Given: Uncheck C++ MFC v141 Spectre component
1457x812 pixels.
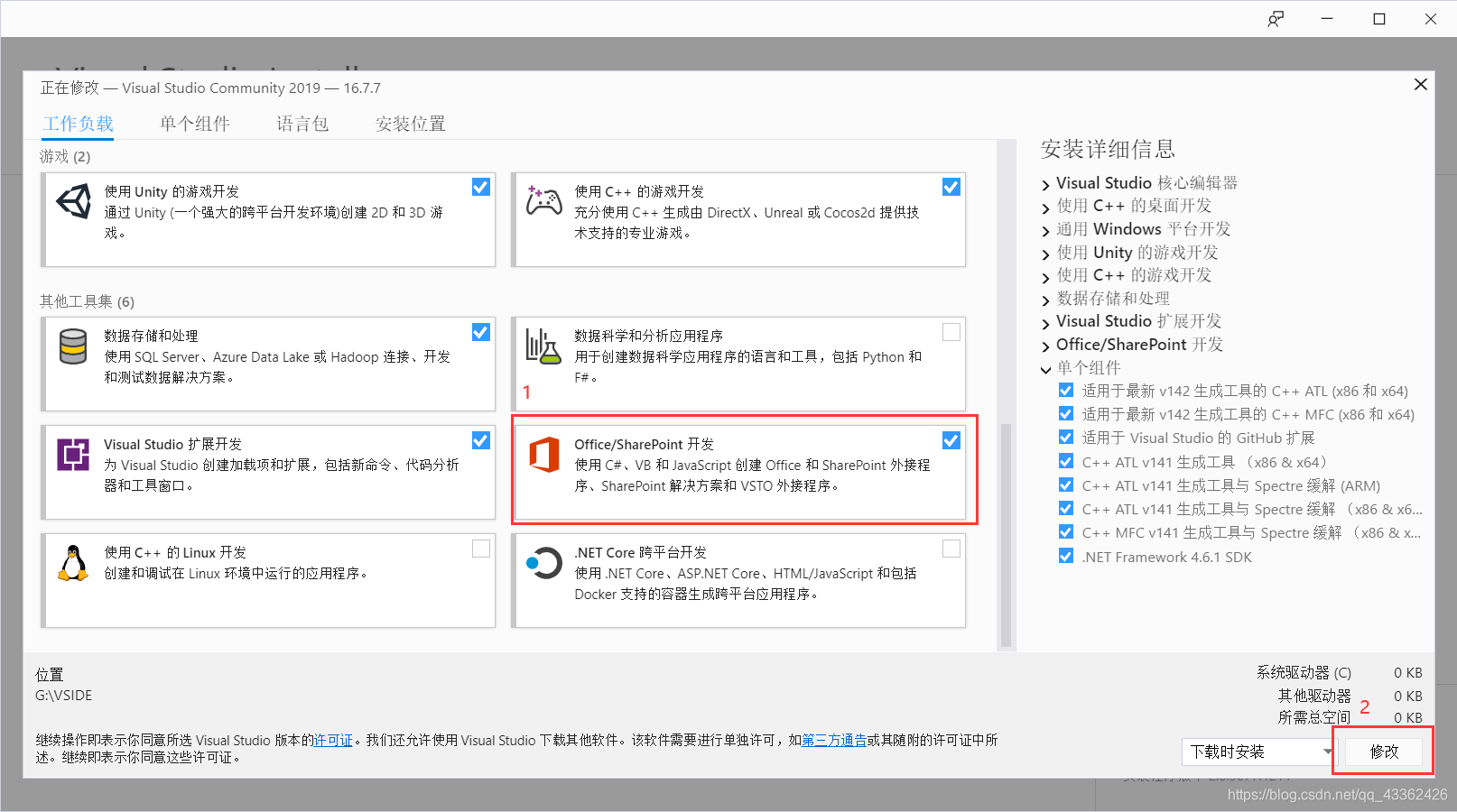Looking at the screenshot, I should [x=1066, y=532].
